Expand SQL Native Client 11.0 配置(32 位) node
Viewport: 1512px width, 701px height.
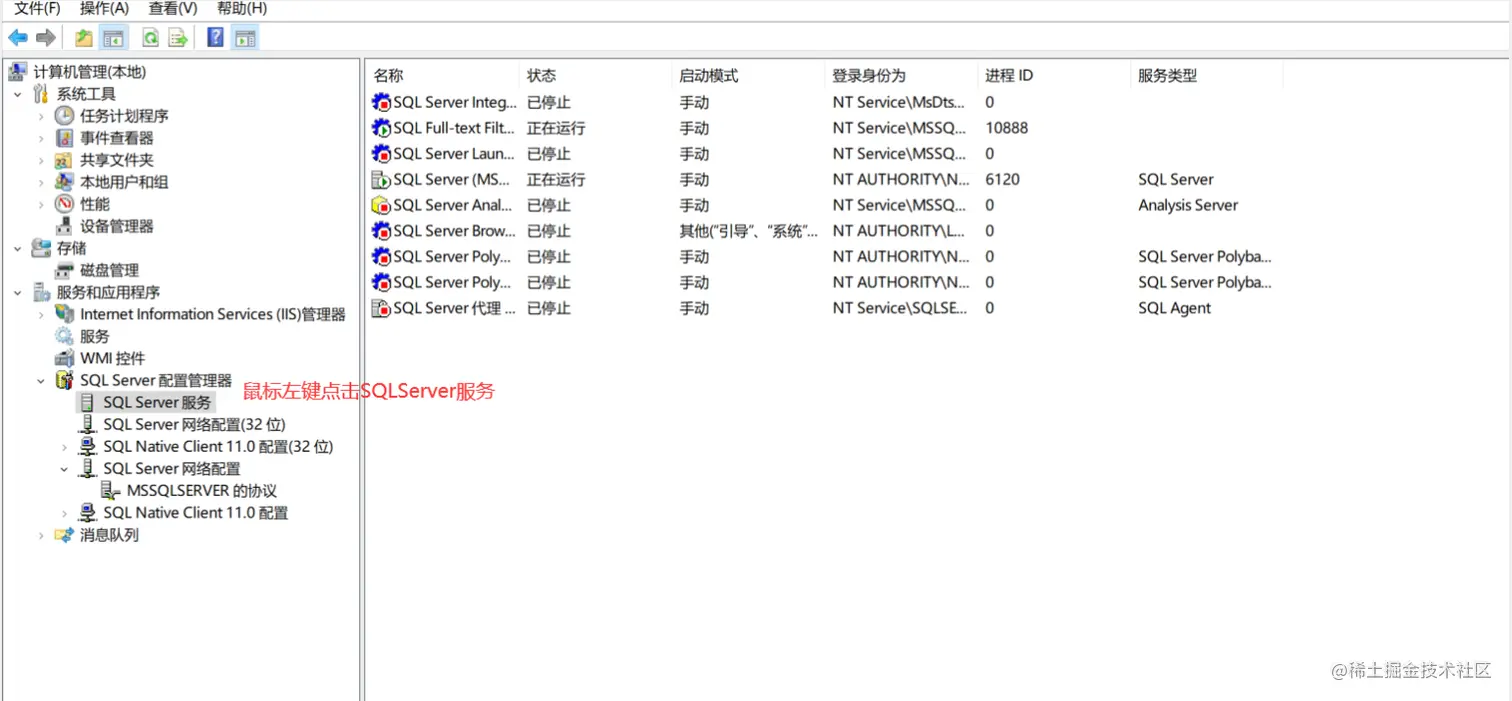64,446
